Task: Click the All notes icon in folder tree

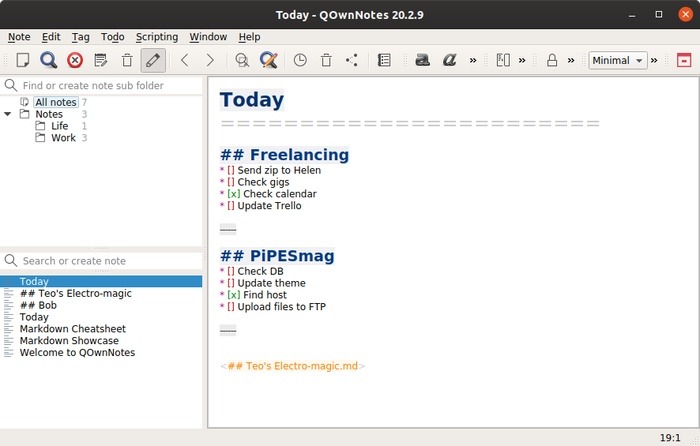Action: click(25, 102)
